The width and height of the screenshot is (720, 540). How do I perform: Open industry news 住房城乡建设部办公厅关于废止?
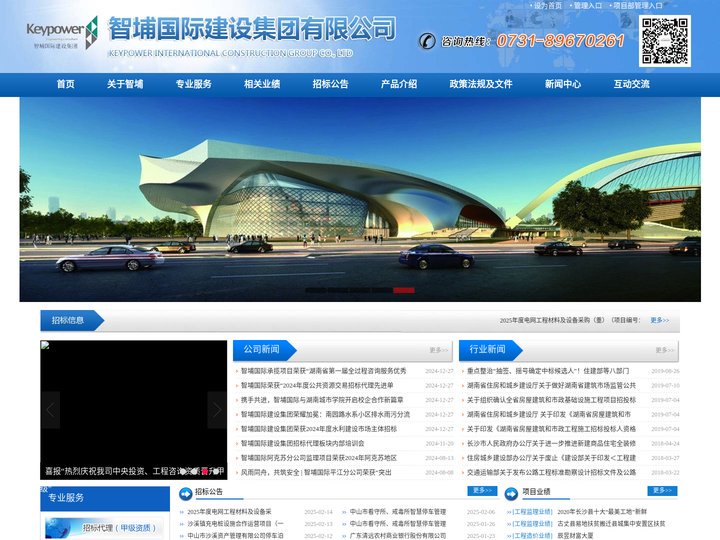tap(551, 458)
